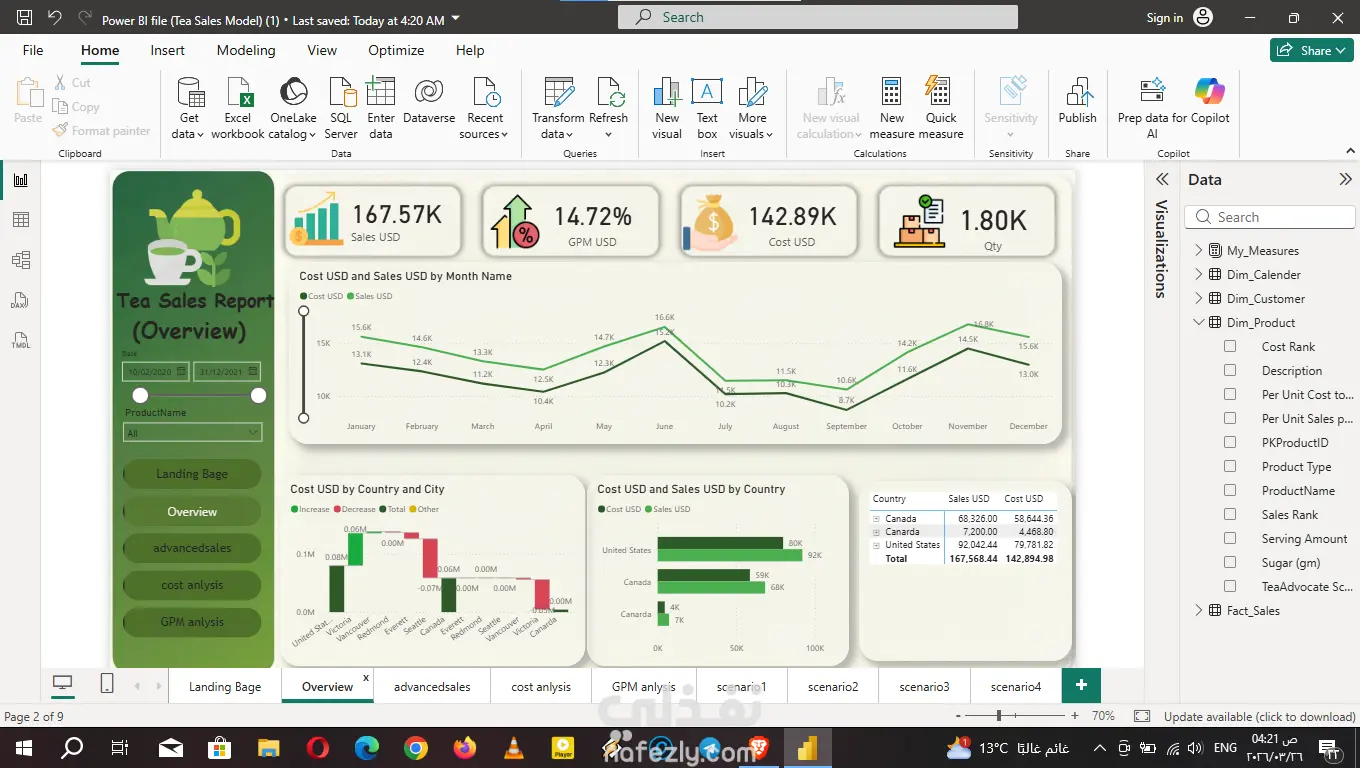Open the Get data tool
This screenshot has height=768, width=1360.
189,108
